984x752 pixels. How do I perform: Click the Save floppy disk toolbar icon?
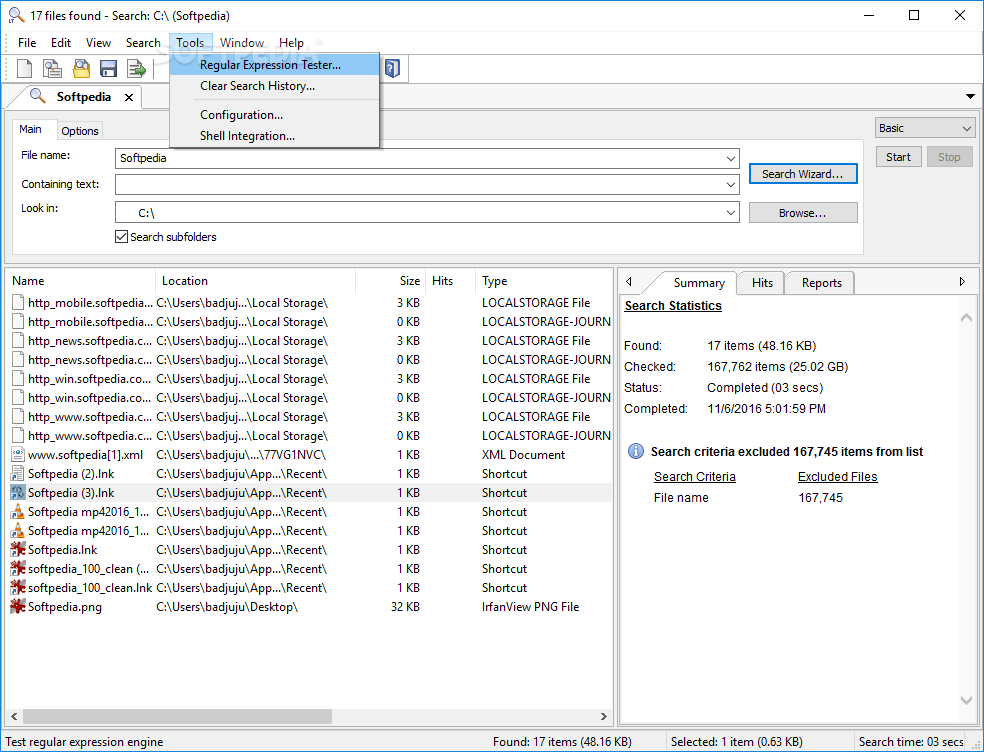coord(109,68)
